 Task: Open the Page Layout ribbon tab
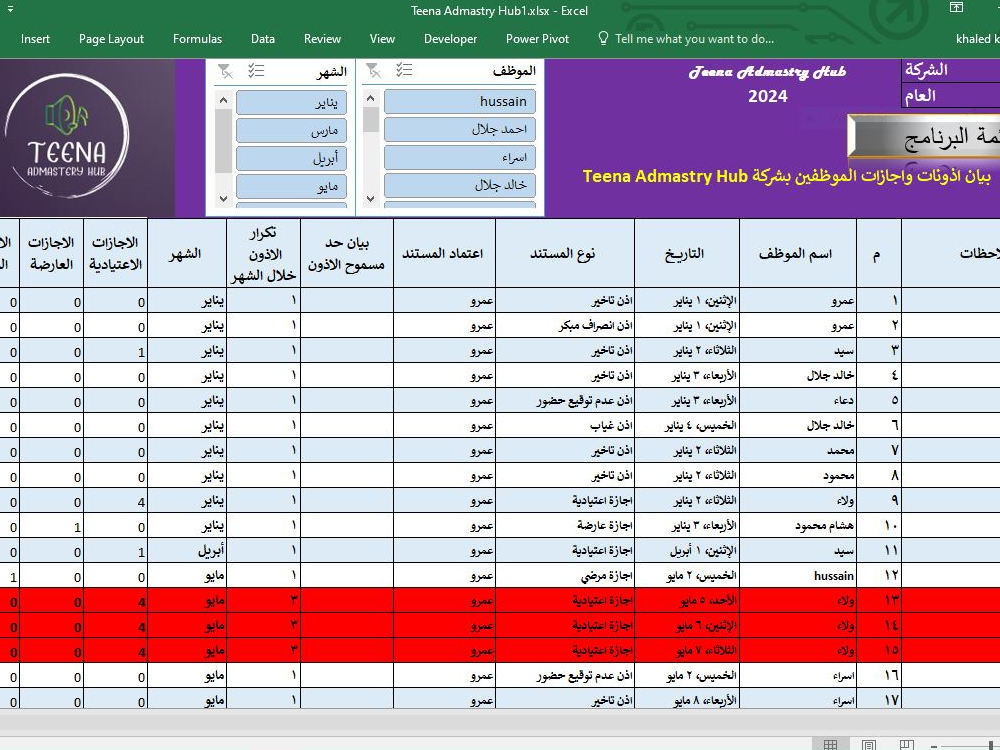tap(112, 39)
